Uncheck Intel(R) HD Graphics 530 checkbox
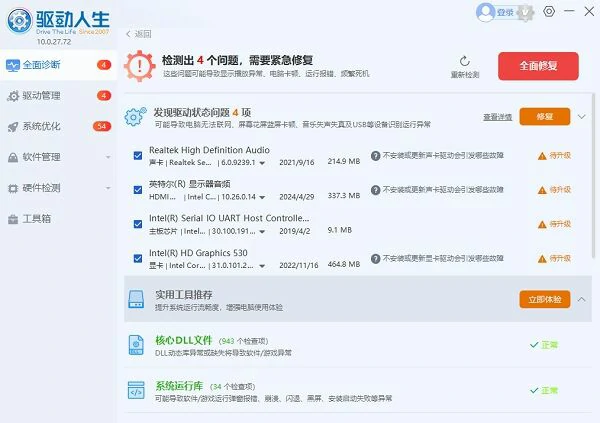 coord(138,259)
